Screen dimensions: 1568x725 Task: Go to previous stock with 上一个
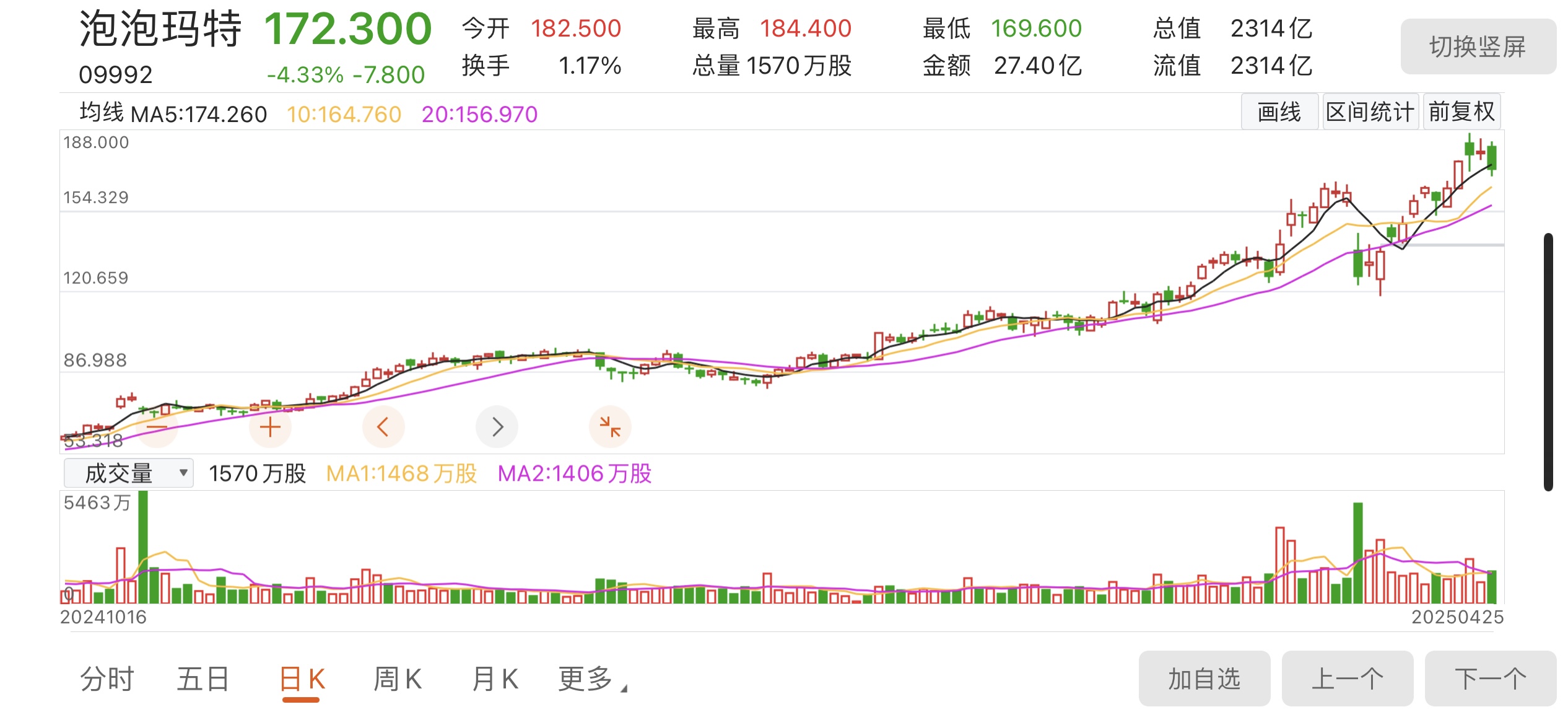pos(1348,679)
